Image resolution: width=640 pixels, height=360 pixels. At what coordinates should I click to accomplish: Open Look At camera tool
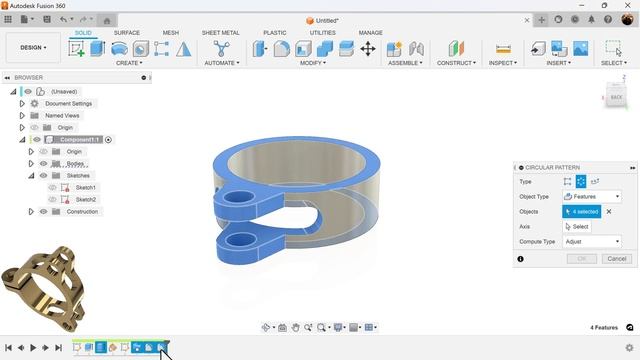(282, 327)
